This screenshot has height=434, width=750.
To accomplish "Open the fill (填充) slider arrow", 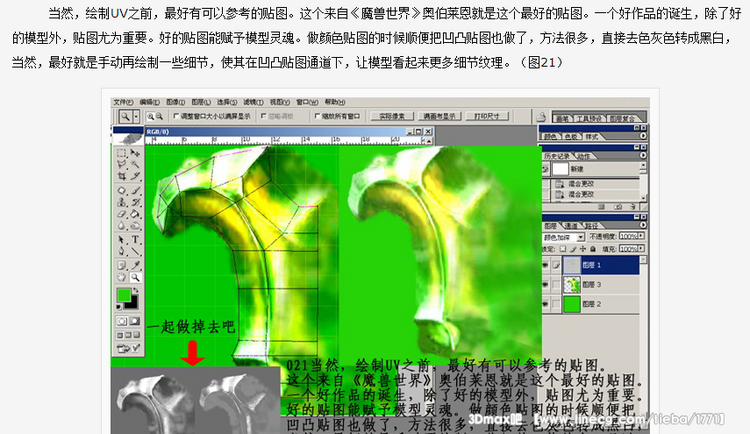I will pyautogui.click(x=641, y=249).
